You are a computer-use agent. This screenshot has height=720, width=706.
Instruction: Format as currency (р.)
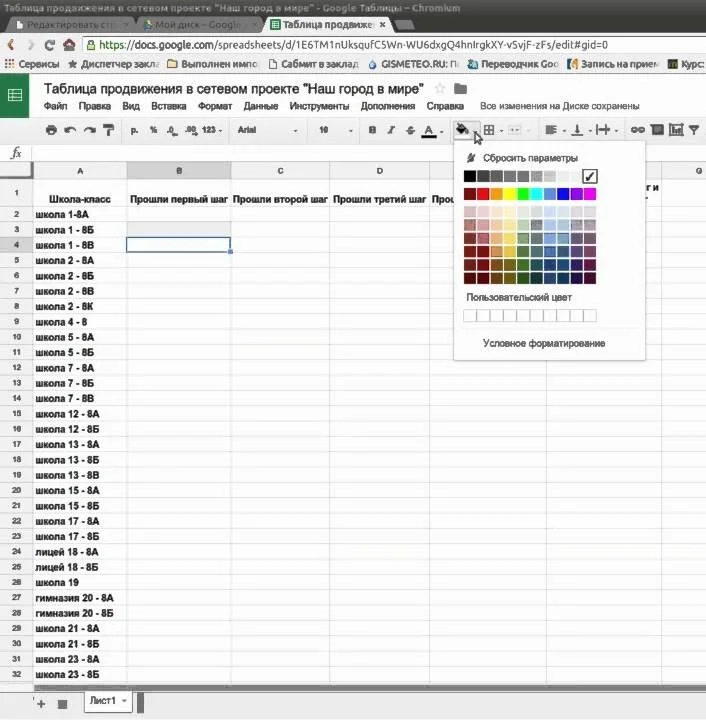coord(134,130)
